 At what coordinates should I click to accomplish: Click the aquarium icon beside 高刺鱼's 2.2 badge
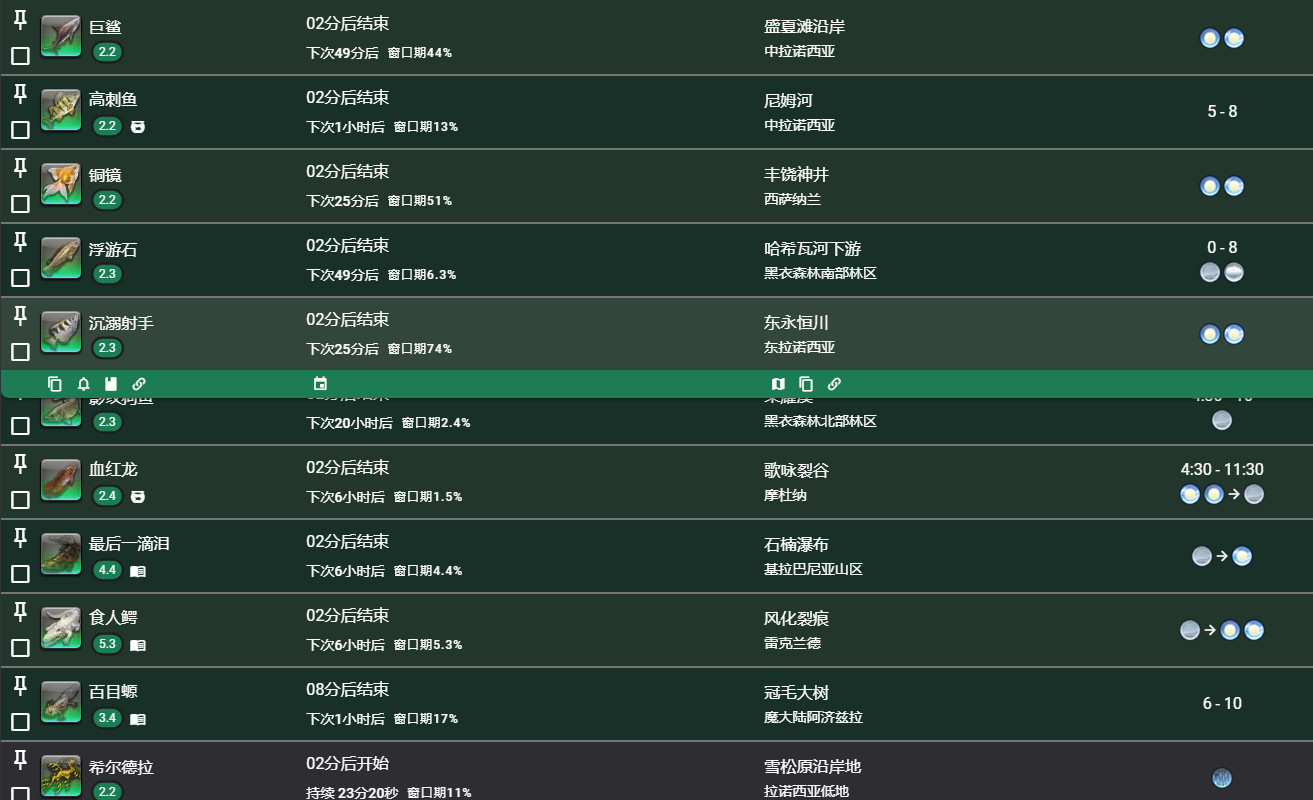point(138,126)
